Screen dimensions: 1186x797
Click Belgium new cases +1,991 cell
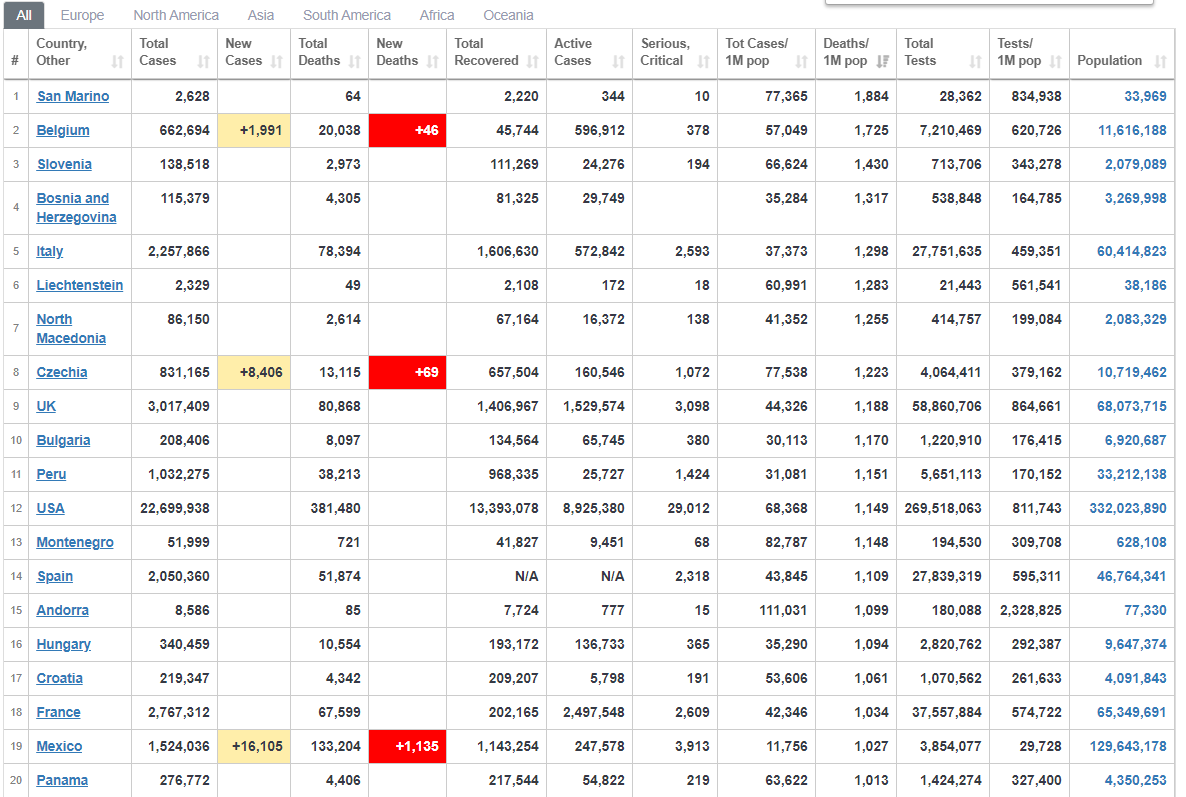point(254,130)
